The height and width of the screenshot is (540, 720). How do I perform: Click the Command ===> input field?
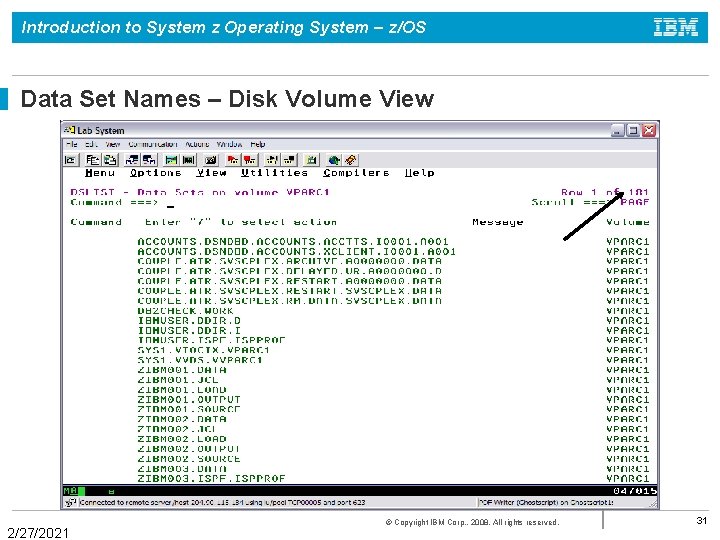click(344, 202)
